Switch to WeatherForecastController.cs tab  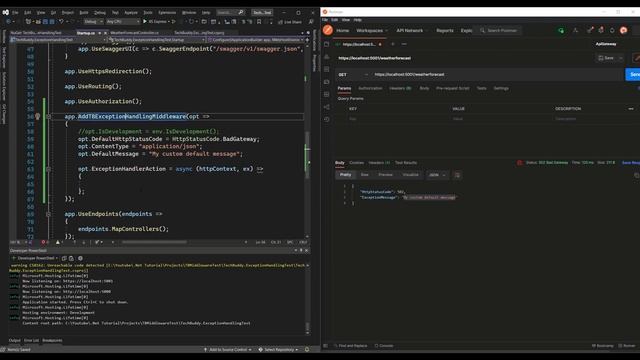(134, 33)
